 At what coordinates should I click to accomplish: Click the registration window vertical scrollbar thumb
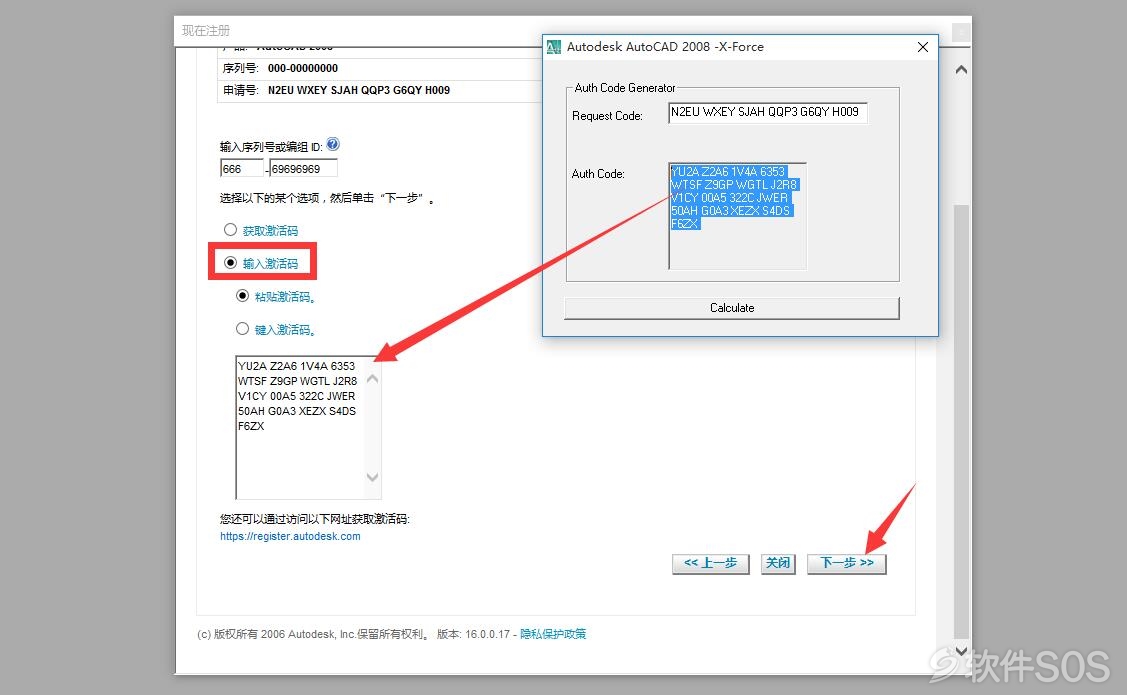point(961,420)
